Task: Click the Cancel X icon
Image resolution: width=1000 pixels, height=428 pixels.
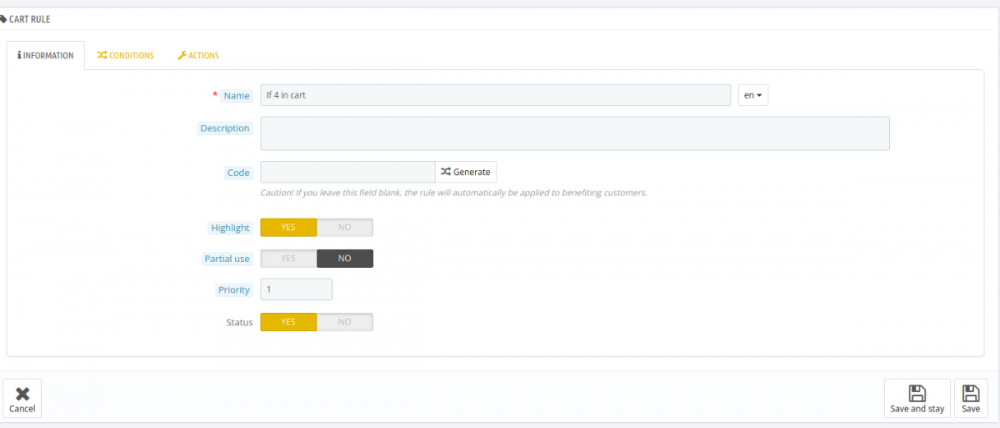Action: [22, 393]
